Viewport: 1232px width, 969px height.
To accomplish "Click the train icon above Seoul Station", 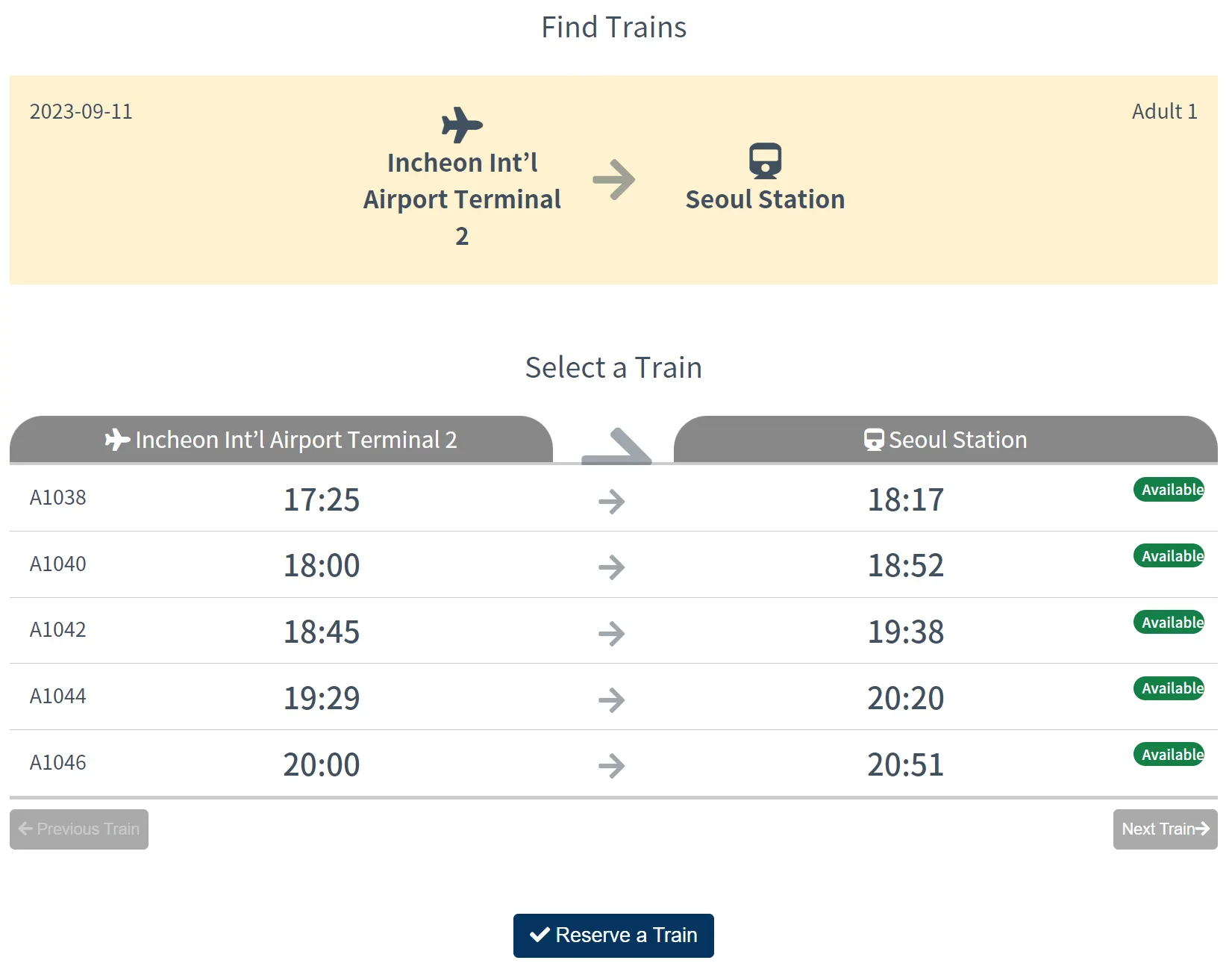I will pos(765,161).
